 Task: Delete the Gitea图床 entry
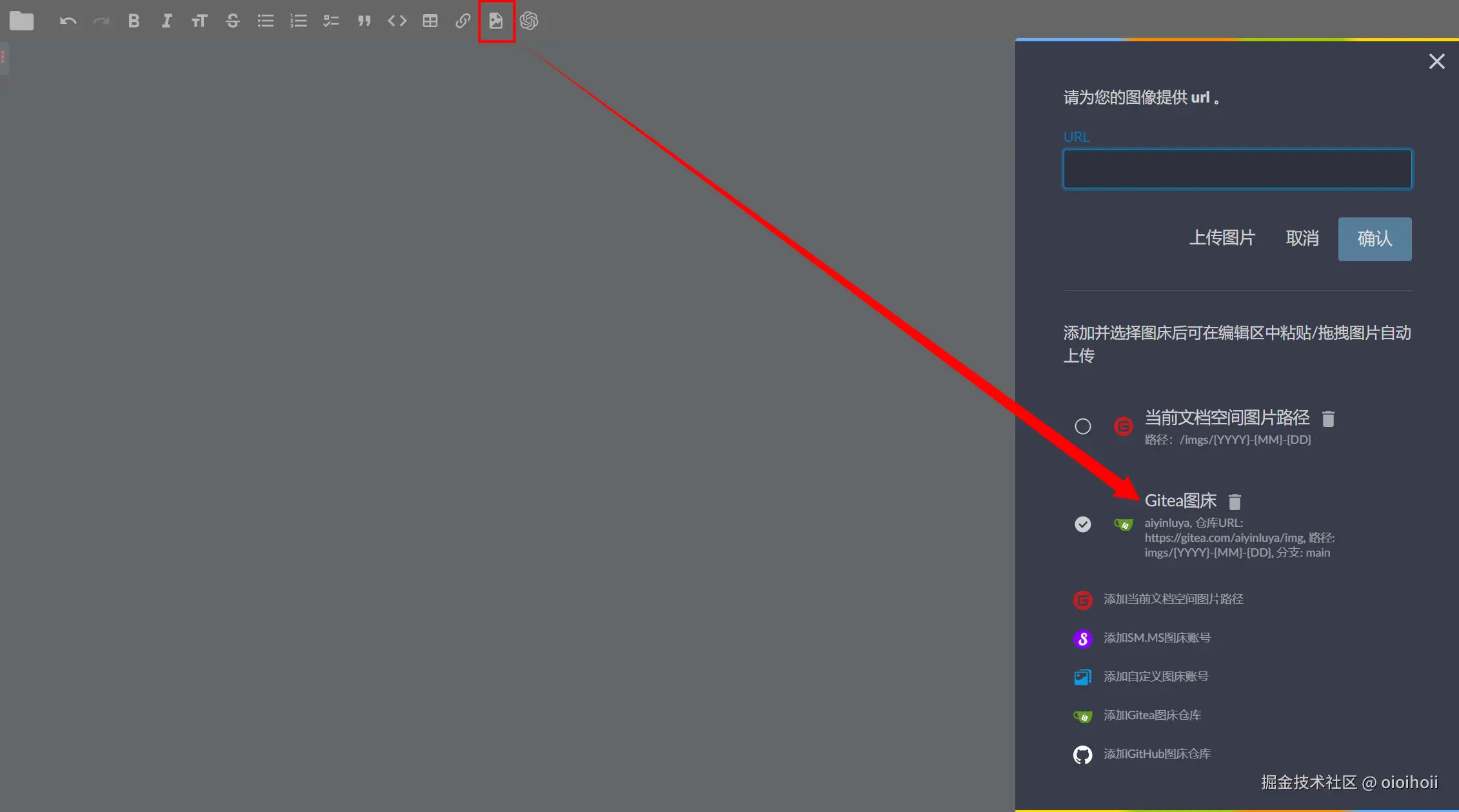click(1235, 502)
